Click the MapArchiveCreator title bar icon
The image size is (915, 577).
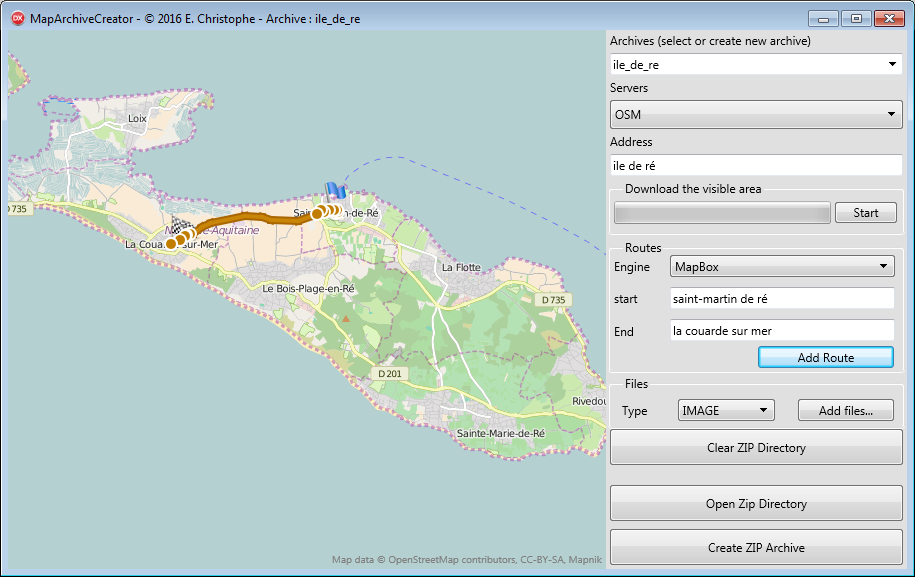(x=17, y=19)
